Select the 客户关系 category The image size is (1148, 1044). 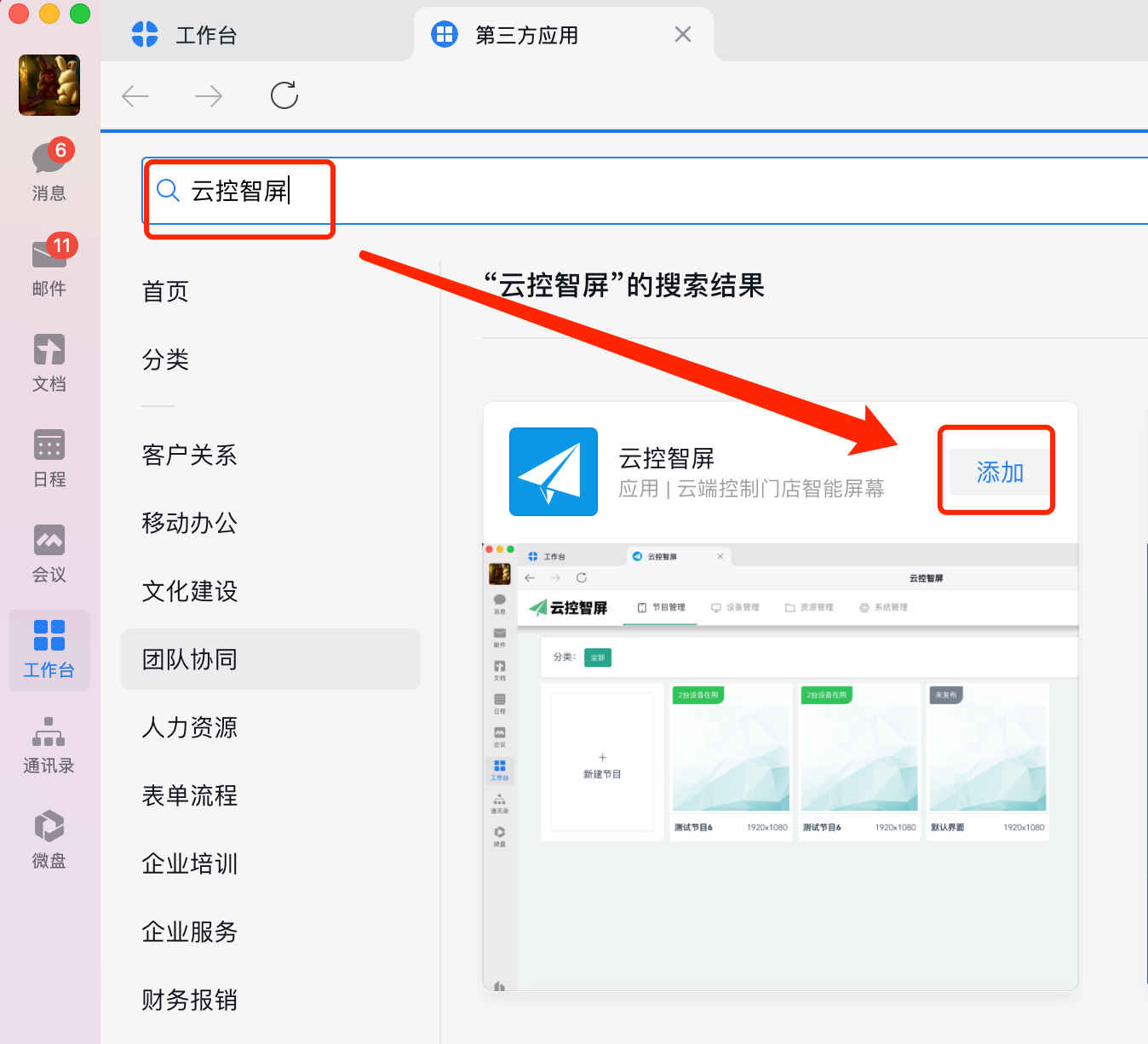point(189,455)
